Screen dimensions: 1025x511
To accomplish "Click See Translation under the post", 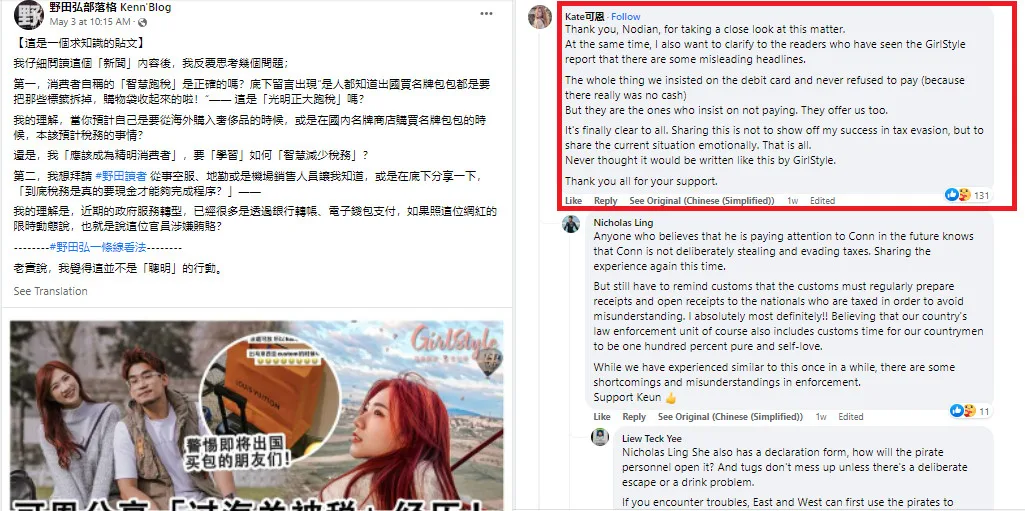I will click(x=50, y=291).
